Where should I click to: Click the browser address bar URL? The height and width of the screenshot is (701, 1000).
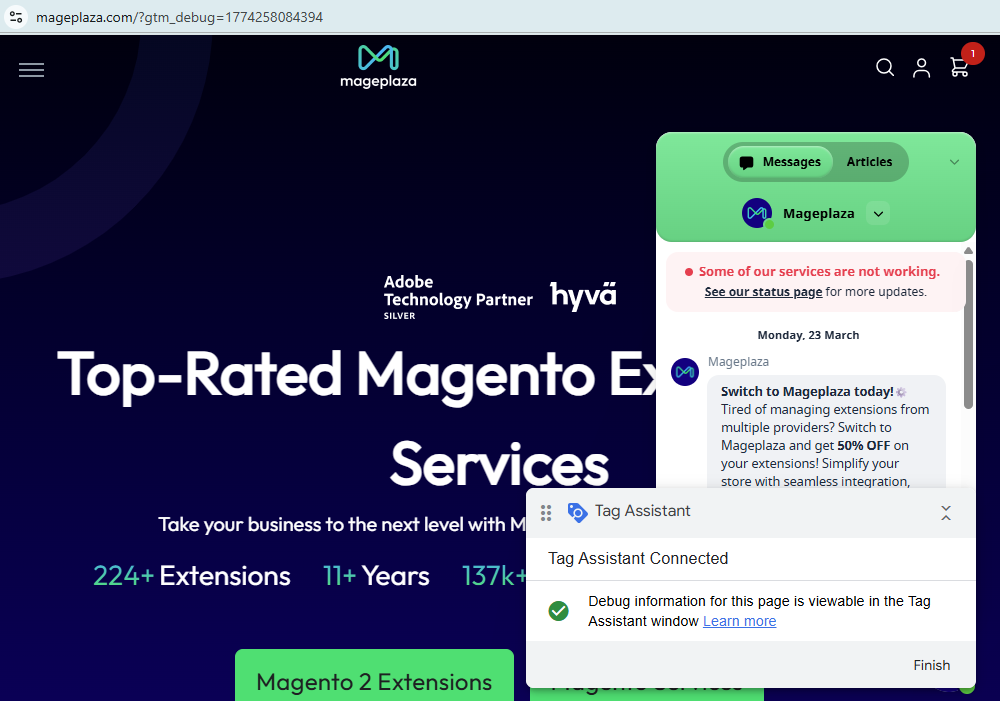pos(180,17)
